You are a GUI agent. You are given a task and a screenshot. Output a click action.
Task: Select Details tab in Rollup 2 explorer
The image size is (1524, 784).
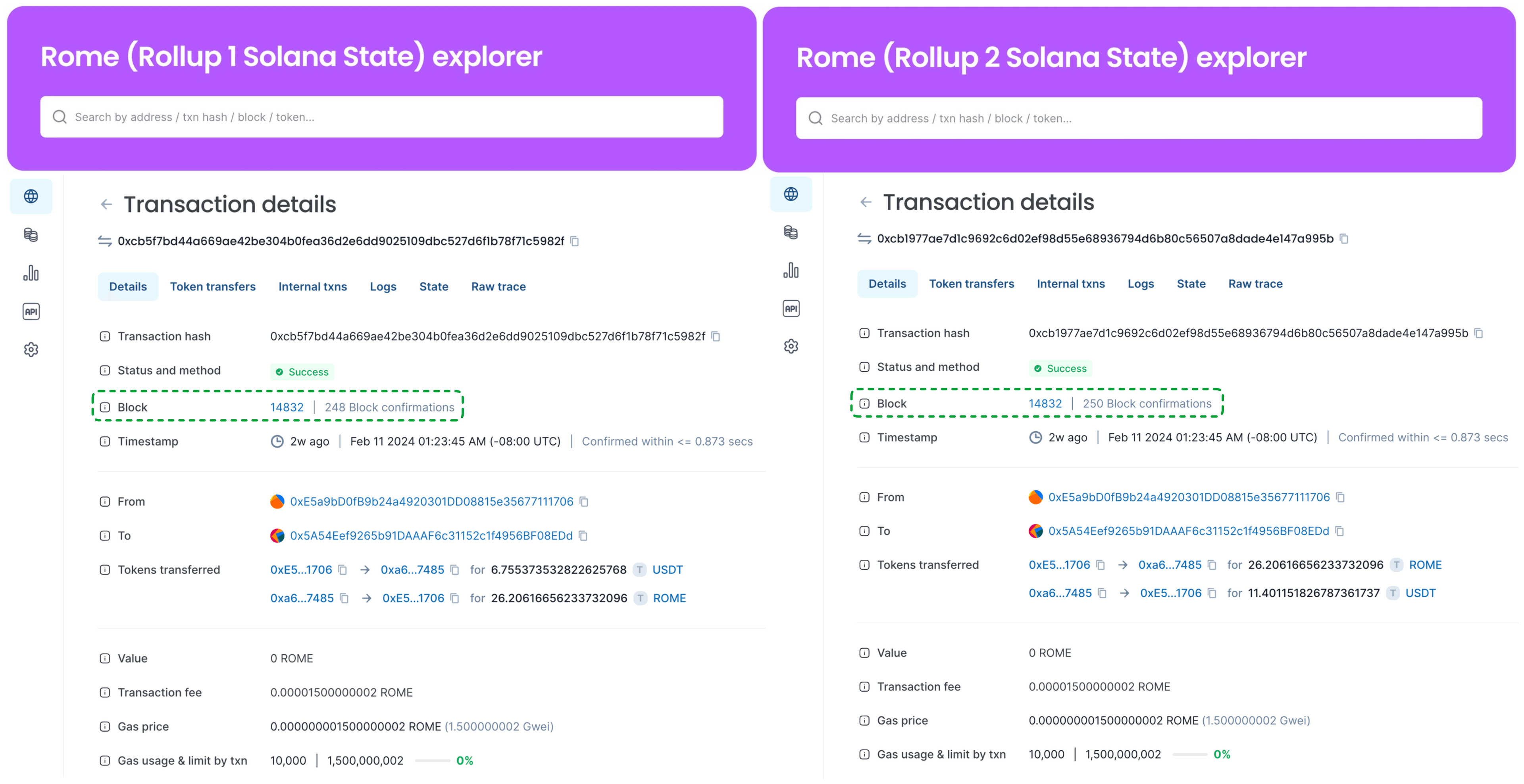coord(887,284)
